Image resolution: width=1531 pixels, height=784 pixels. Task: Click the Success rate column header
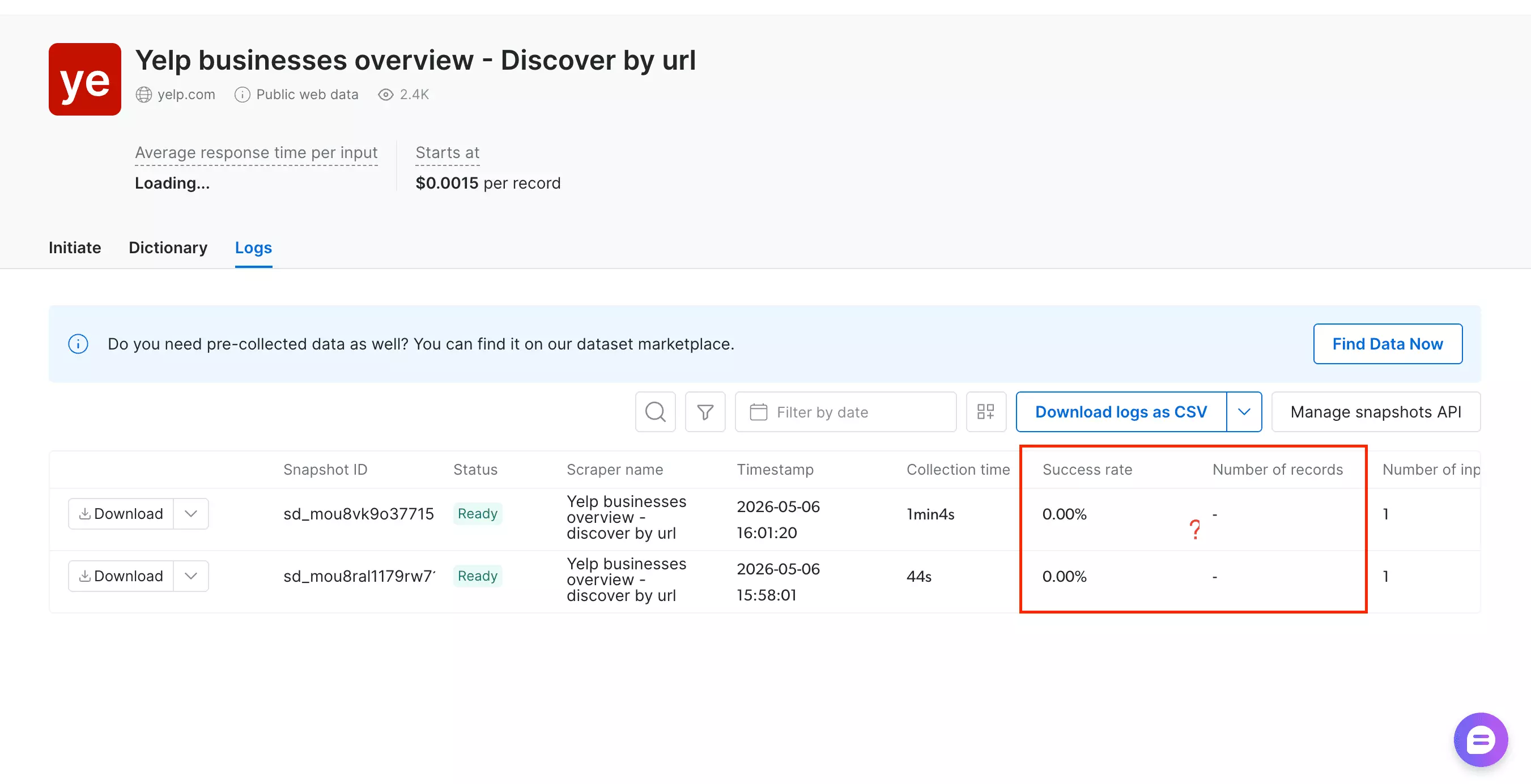tap(1087, 470)
